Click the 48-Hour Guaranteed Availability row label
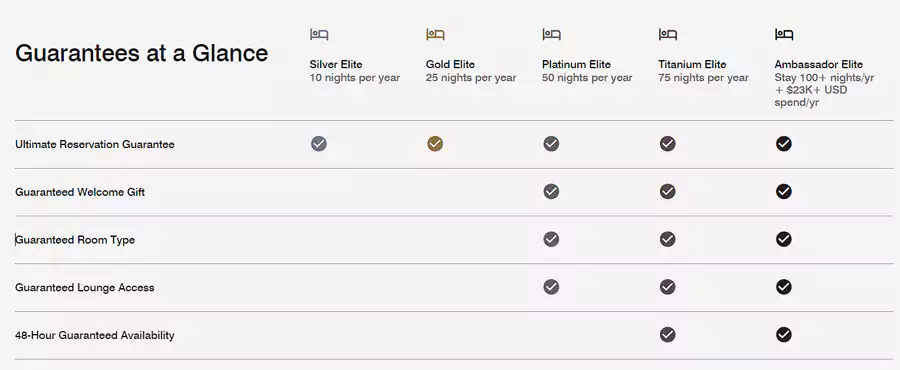Screen dimensions: 900x370 [x=95, y=335]
